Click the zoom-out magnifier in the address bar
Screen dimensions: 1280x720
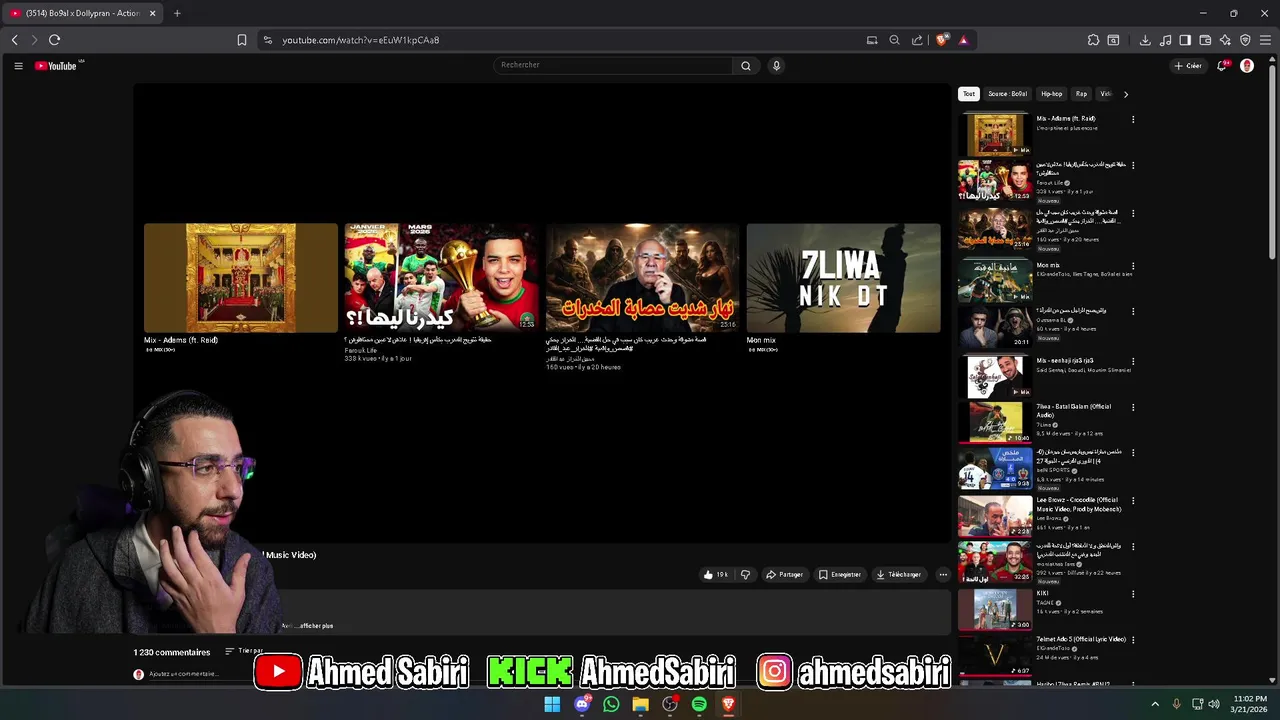coord(894,40)
